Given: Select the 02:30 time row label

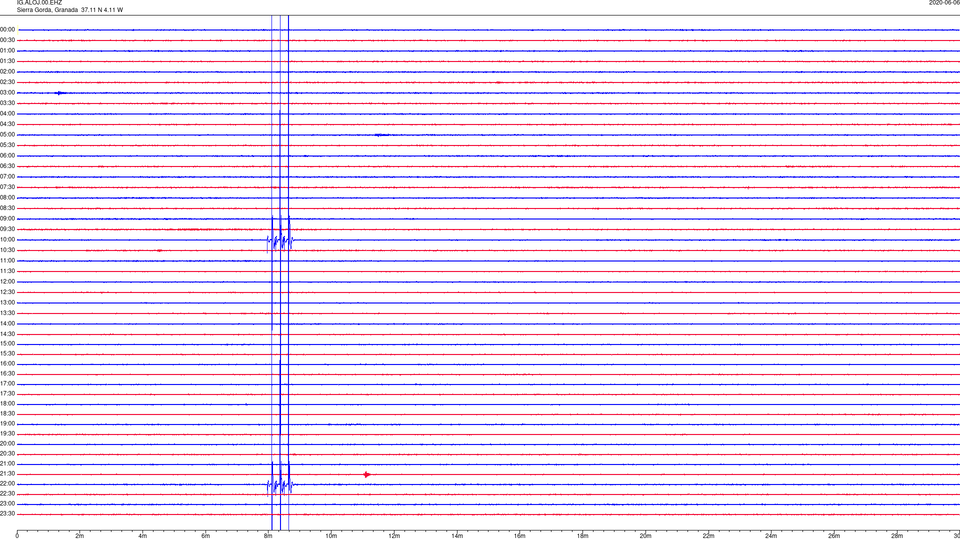Looking at the screenshot, I should point(7,82).
